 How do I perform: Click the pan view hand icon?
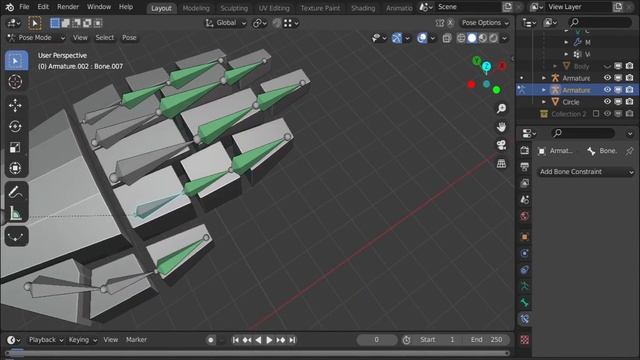tap(501, 127)
